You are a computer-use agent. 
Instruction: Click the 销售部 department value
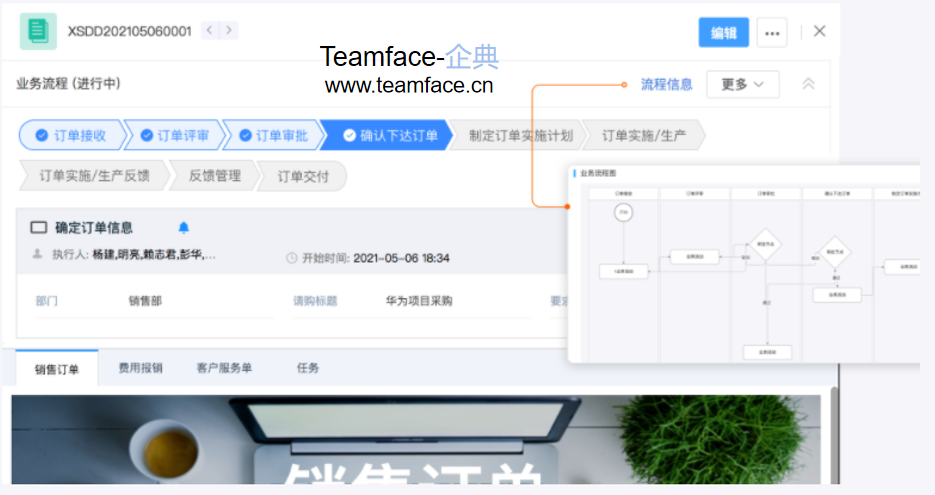click(145, 301)
